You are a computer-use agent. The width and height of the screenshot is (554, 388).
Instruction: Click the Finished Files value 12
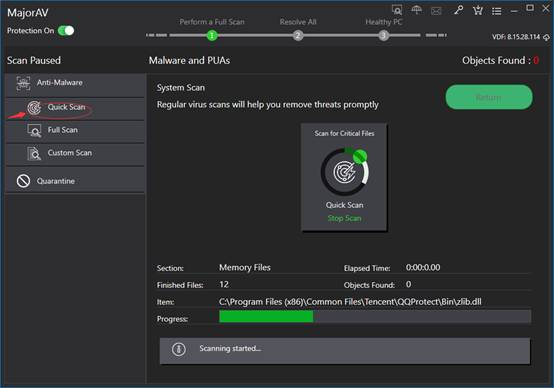pos(224,284)
